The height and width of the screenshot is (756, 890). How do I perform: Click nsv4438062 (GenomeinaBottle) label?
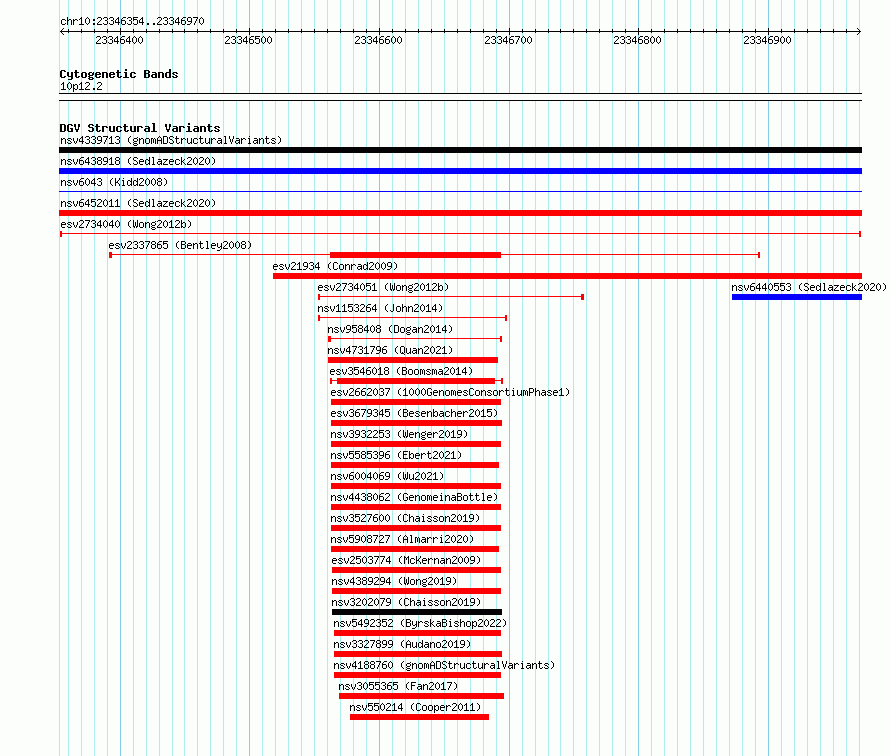[x=414, y=497]
